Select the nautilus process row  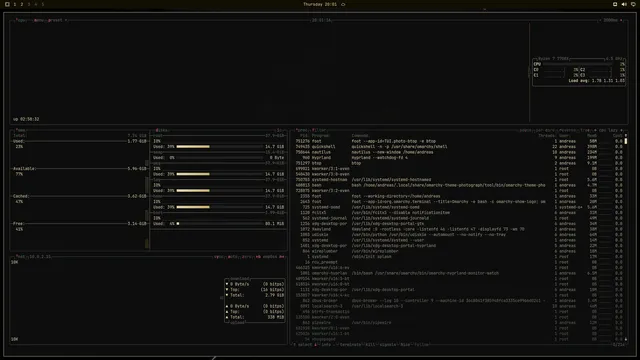pyautogui.click(x=459, y=152)
